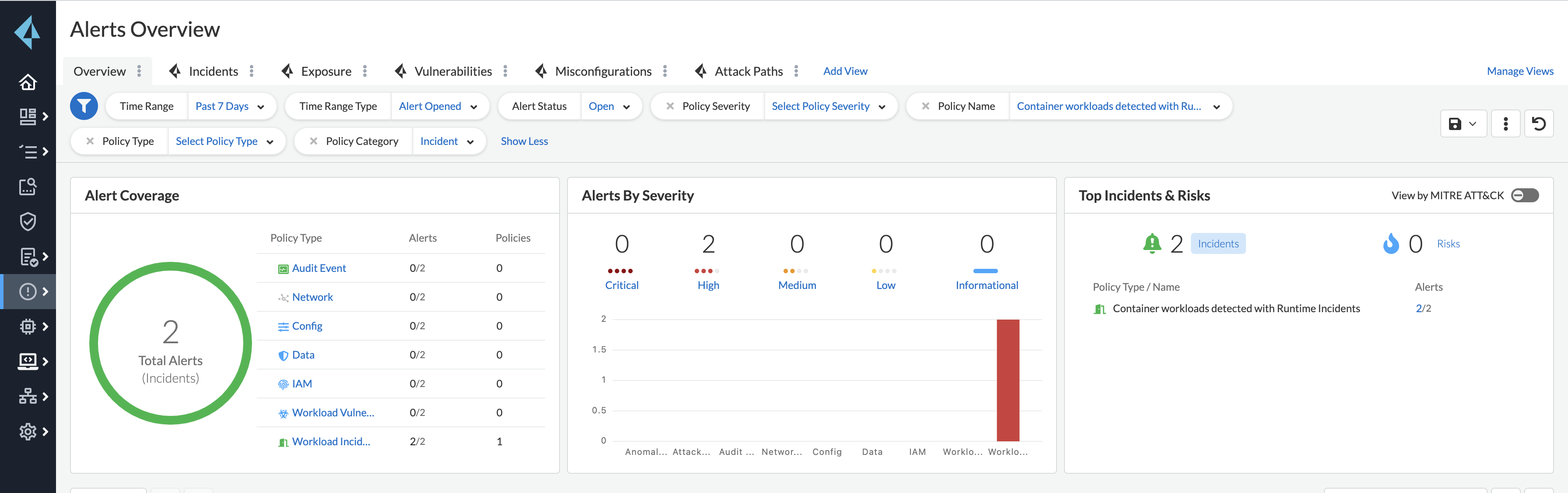
Task: Click the reset filters circular arrow icon
Action: coord(1538,124)
